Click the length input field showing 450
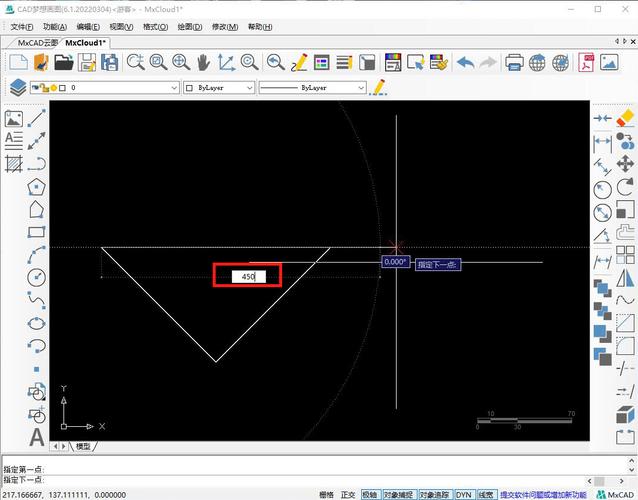 point(248,276)
